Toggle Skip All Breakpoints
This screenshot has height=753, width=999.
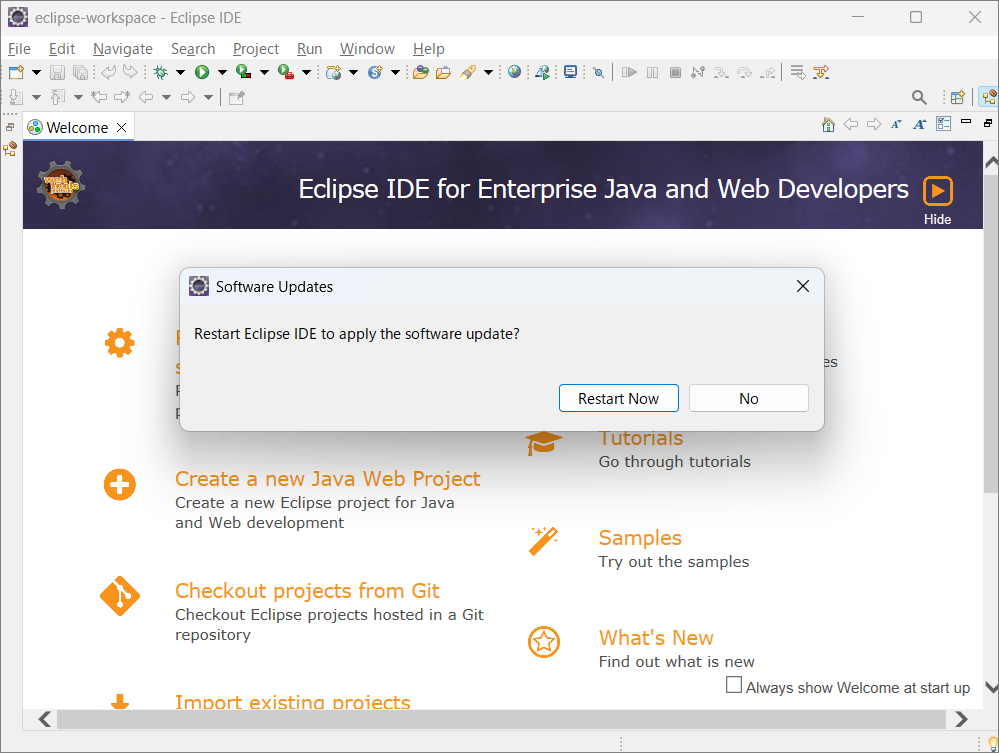[598, 72]
